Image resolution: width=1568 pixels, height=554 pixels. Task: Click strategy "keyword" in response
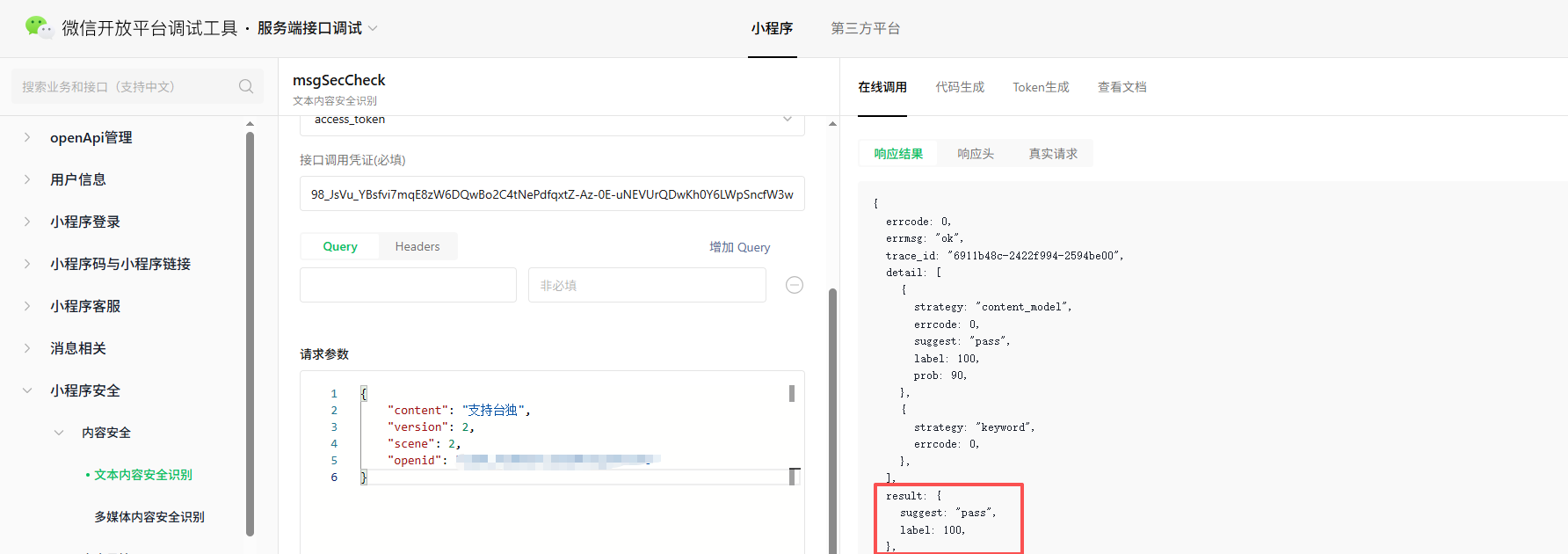(975, 427)
